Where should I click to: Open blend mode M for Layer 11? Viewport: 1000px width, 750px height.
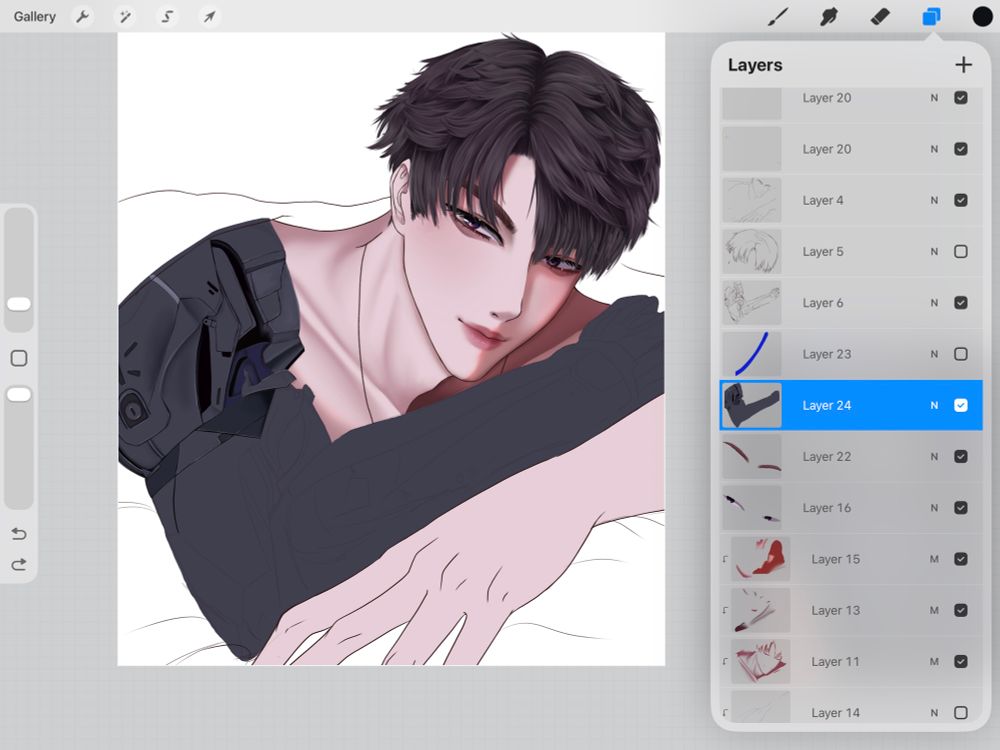(934, 662)
